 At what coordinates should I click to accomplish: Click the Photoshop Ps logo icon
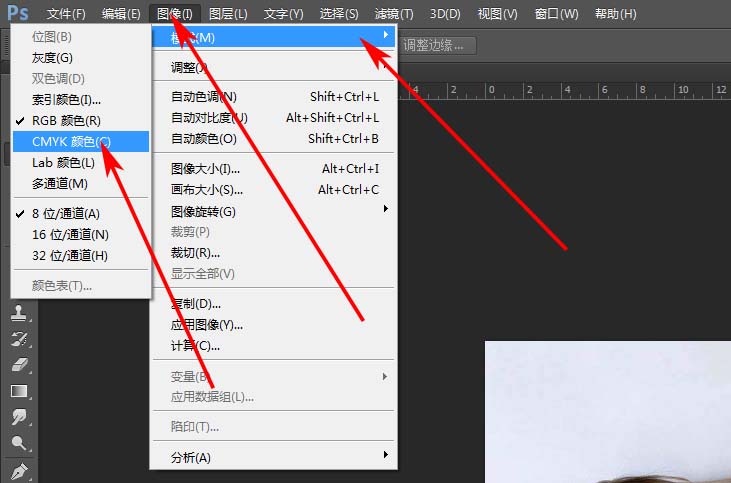18,12
